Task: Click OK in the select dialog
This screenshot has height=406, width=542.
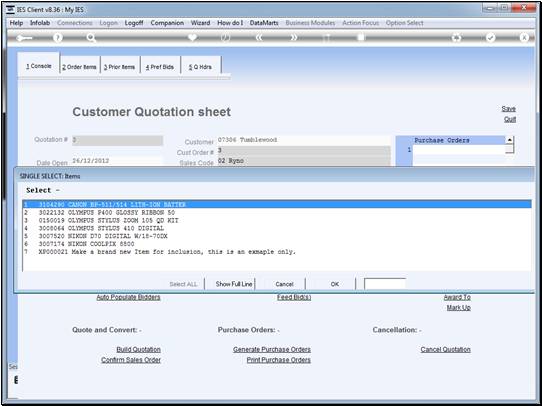Action: click(x=334, y=284)
